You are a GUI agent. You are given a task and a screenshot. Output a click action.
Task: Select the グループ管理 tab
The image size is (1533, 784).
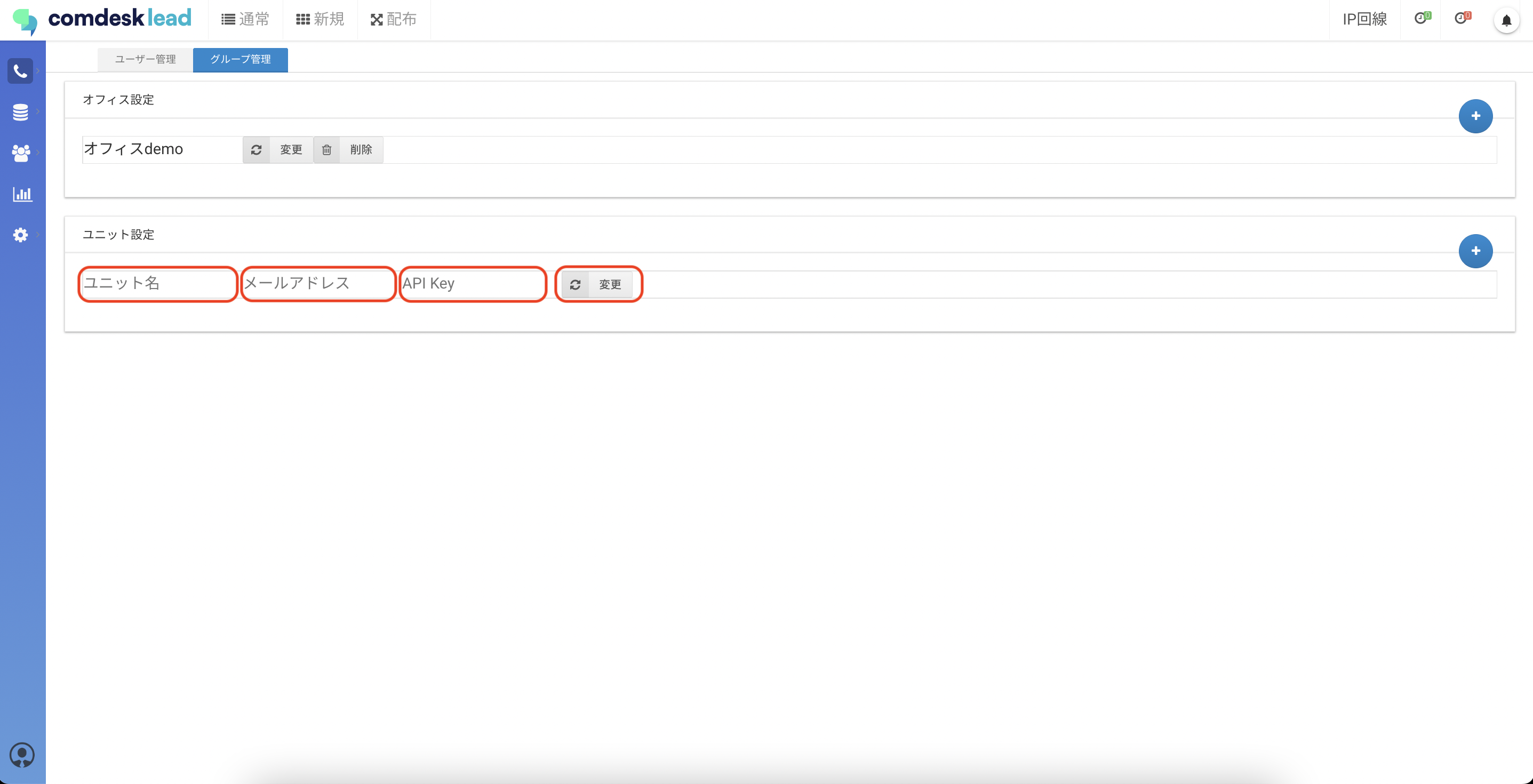coord(241,60)
